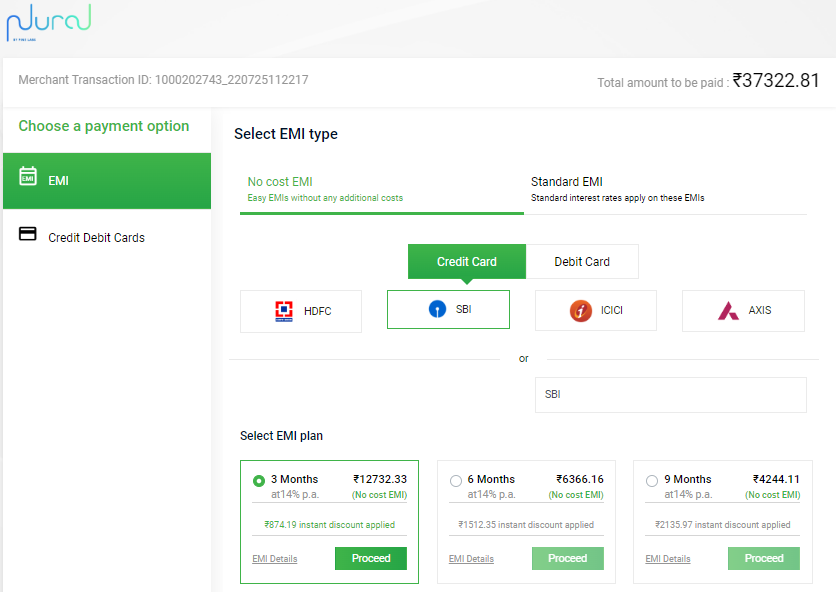Image resolution: width=836 pixels, height=592 pixels.
Task: Click '₹874.19 instant discount applied' text
Action: pos(329,525)
